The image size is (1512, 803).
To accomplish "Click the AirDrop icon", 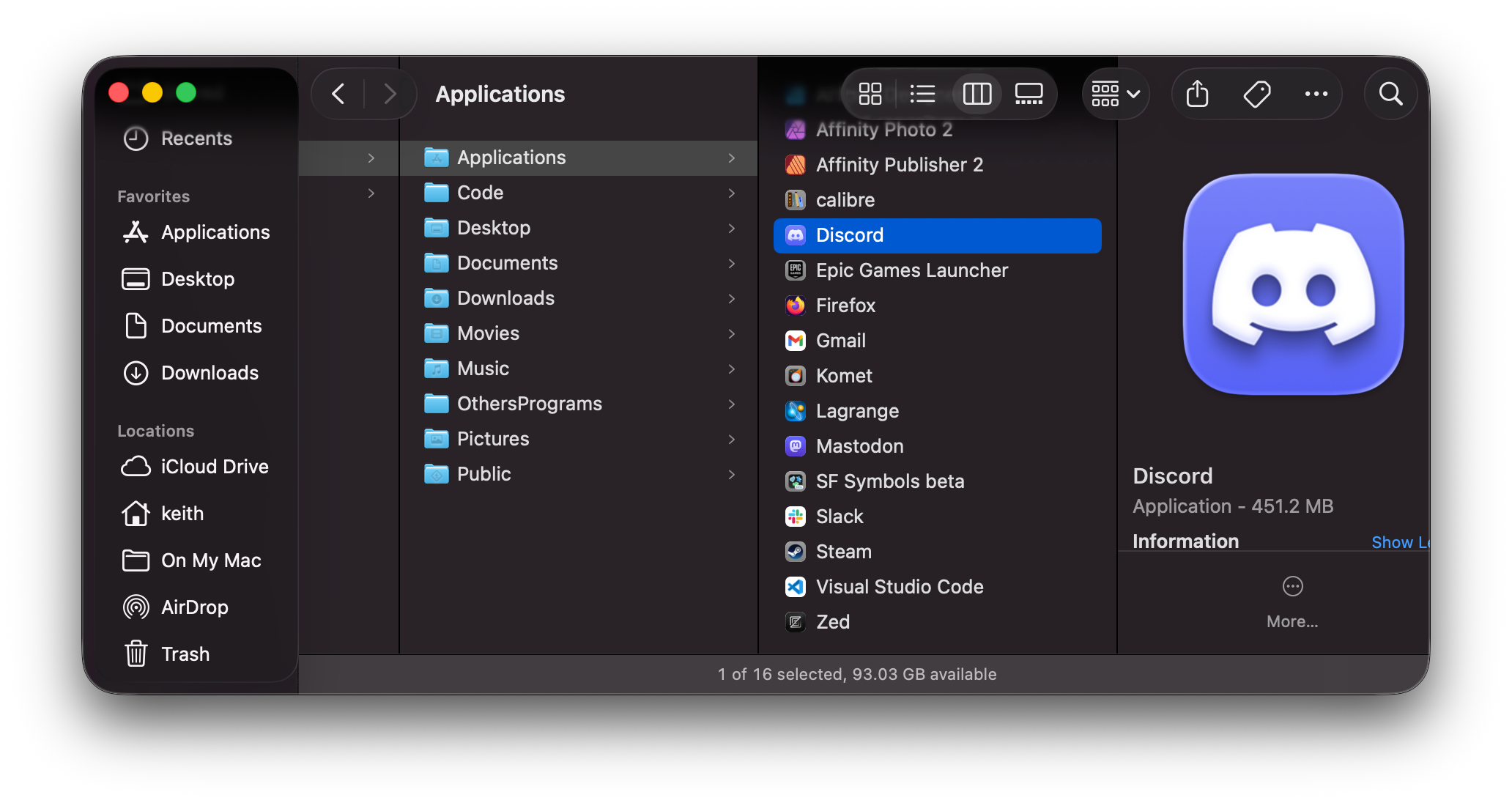I will (x=136, y=607).
